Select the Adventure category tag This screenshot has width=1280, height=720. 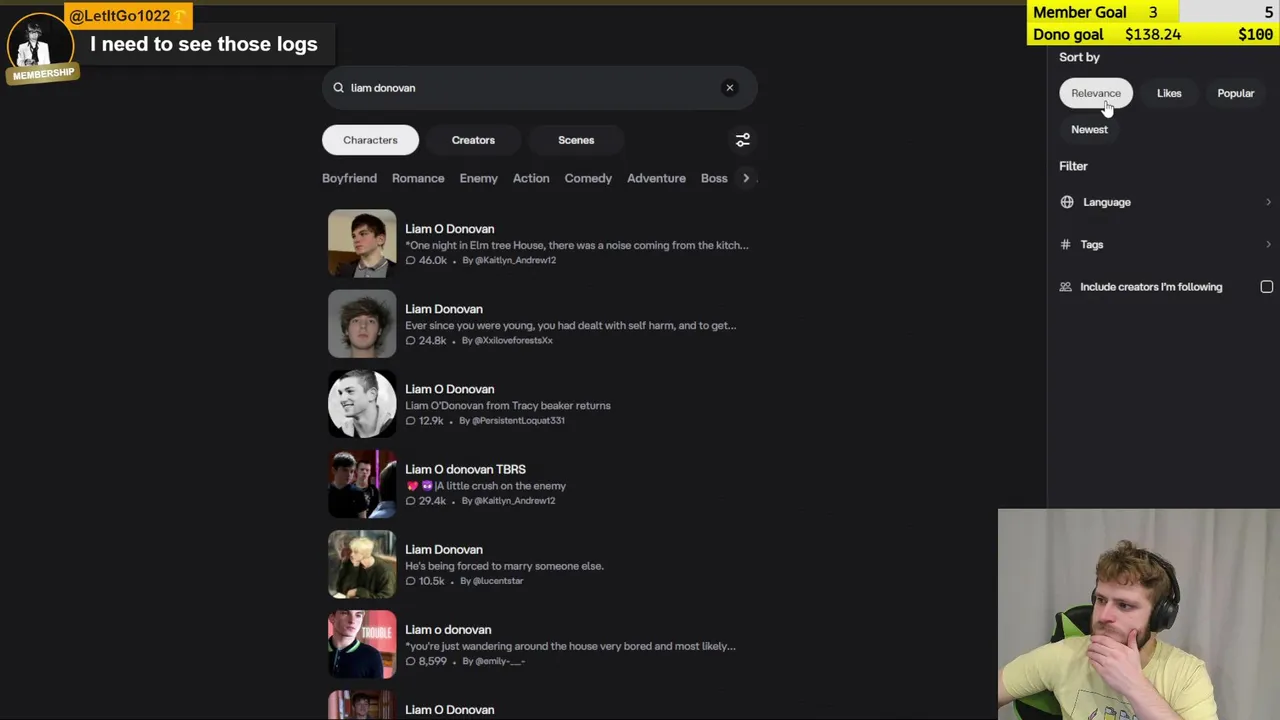tap(656, 178)
